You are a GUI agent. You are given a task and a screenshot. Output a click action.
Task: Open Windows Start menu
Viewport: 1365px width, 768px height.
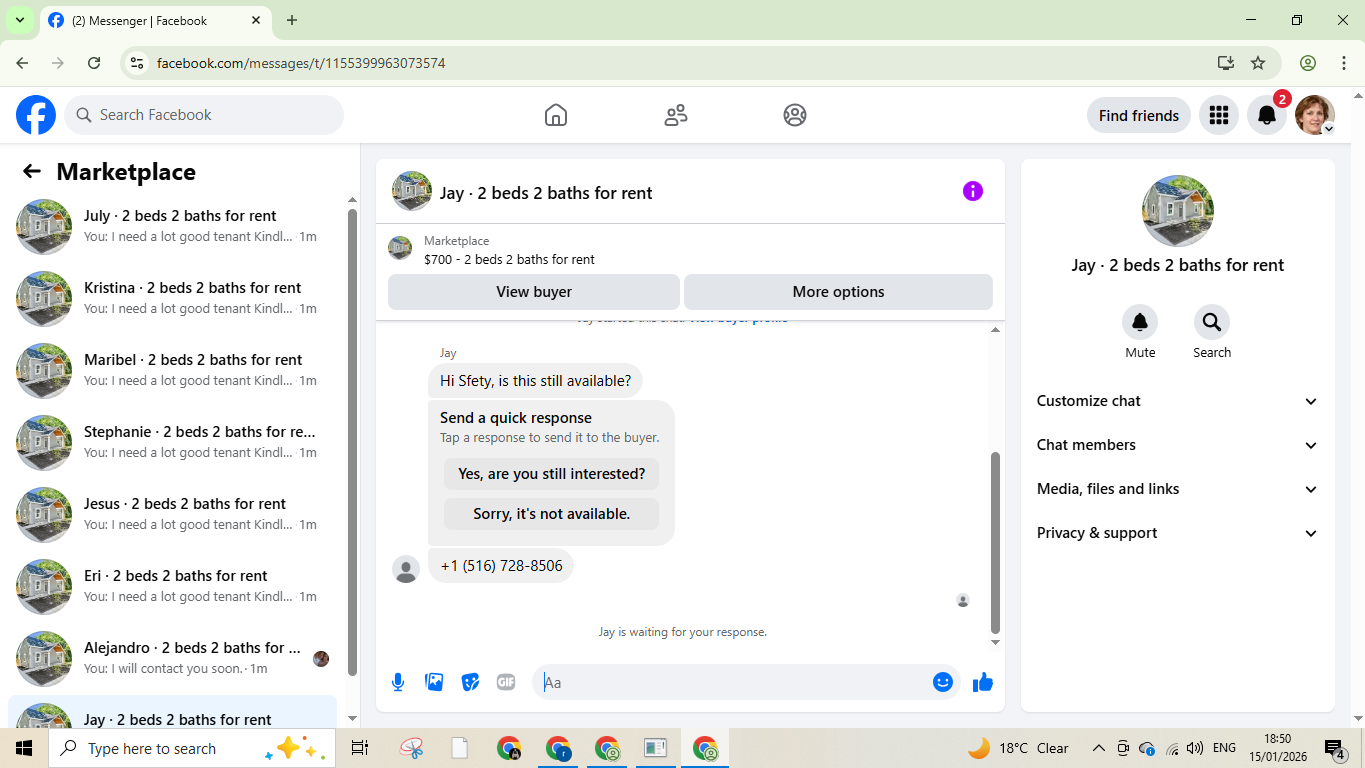[x=24, y=748]
